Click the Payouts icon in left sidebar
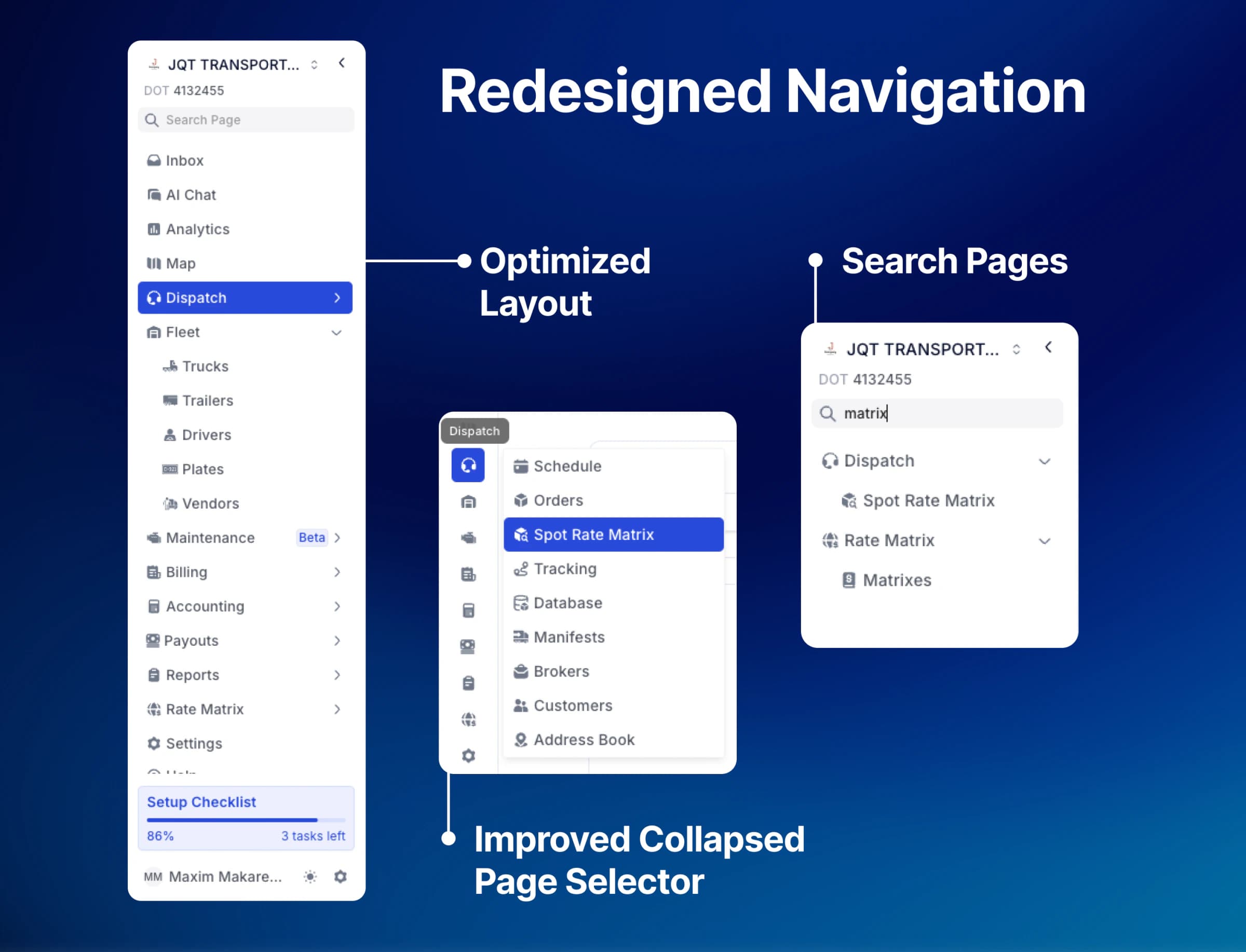 [x=153, y=641]
